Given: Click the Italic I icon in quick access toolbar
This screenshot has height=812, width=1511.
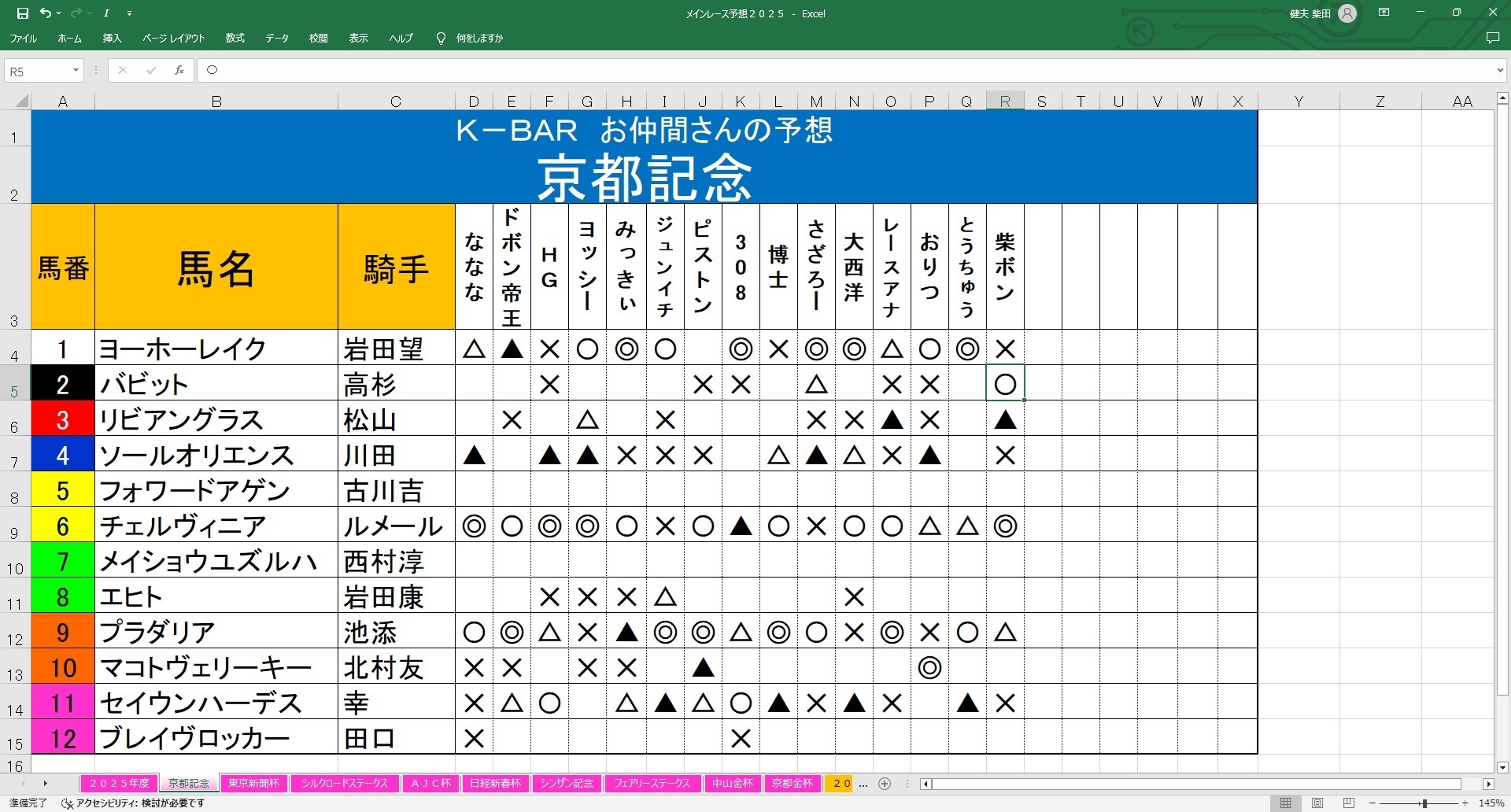Looking at the screenshot, I should click(105, 13).
